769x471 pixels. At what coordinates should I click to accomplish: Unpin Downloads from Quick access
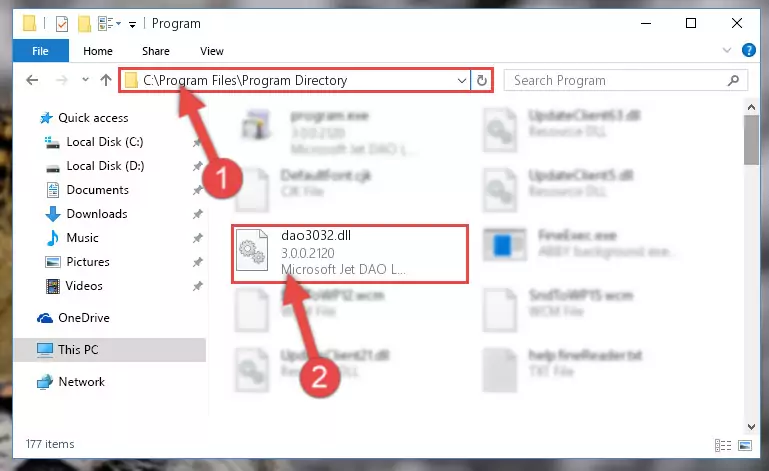click(197, 214)
